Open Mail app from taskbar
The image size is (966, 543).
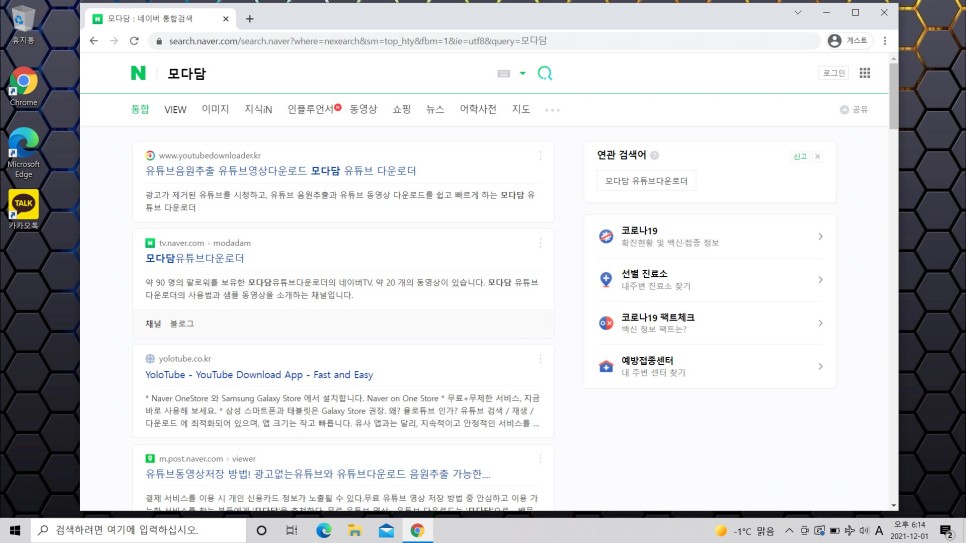(x=386, y=530)
